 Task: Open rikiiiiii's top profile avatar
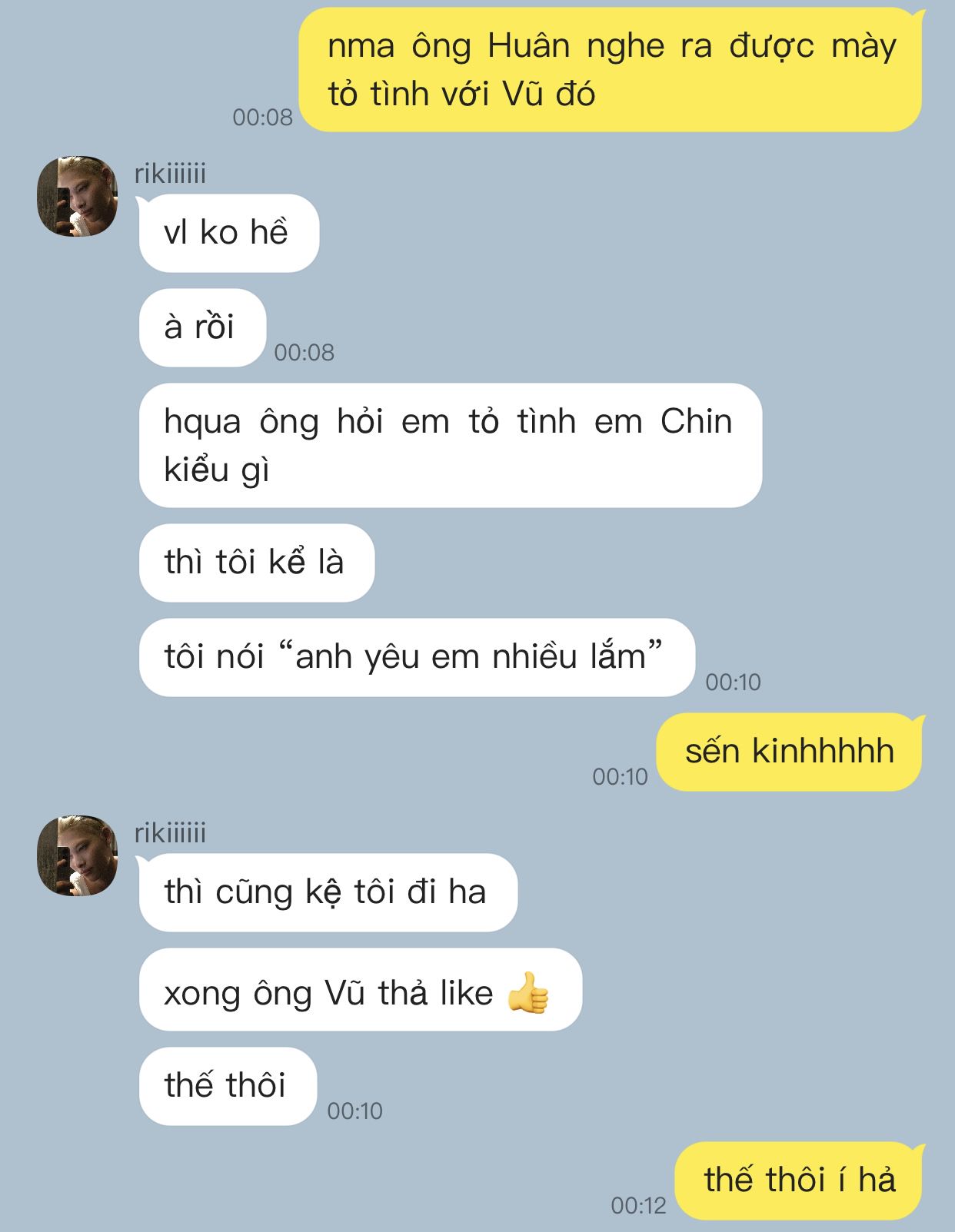tap(78, 196)
